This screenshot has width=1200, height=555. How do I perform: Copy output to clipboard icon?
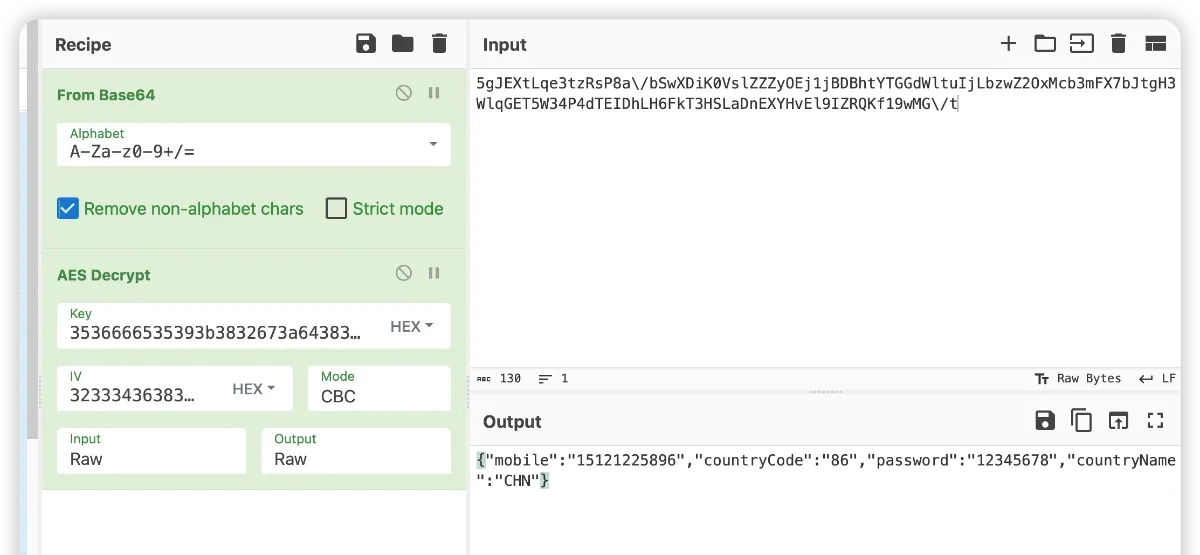(x=1081, y=420)
